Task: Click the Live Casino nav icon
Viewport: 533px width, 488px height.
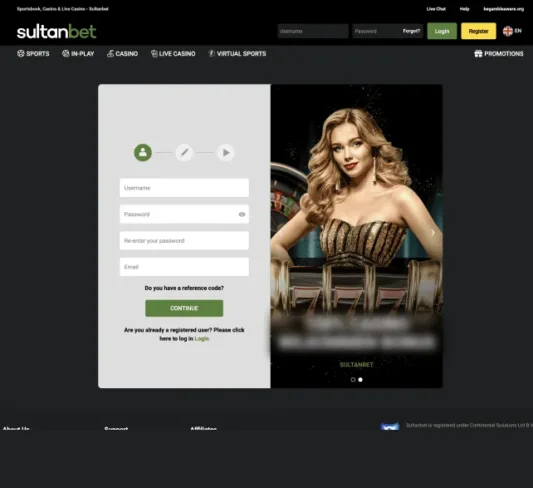Action: 154,53
